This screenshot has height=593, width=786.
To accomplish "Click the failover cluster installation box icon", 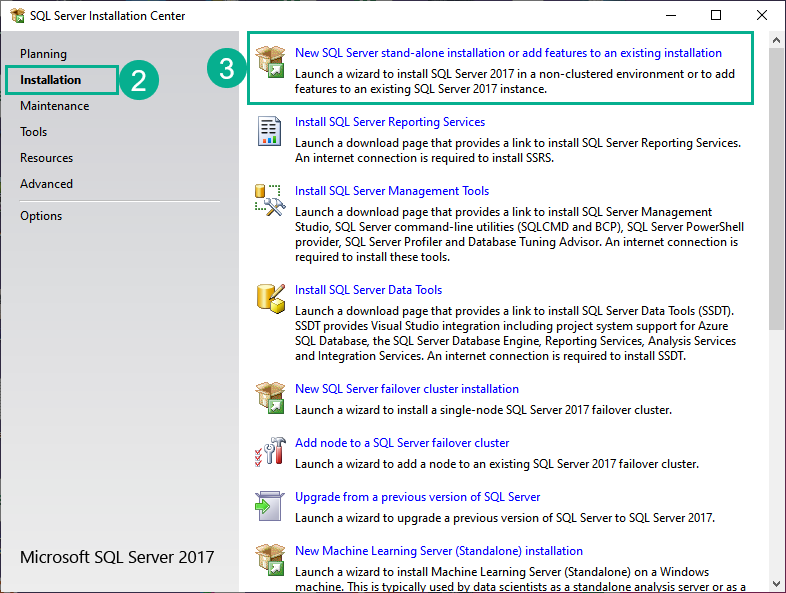I will click(x=270, y=398).
